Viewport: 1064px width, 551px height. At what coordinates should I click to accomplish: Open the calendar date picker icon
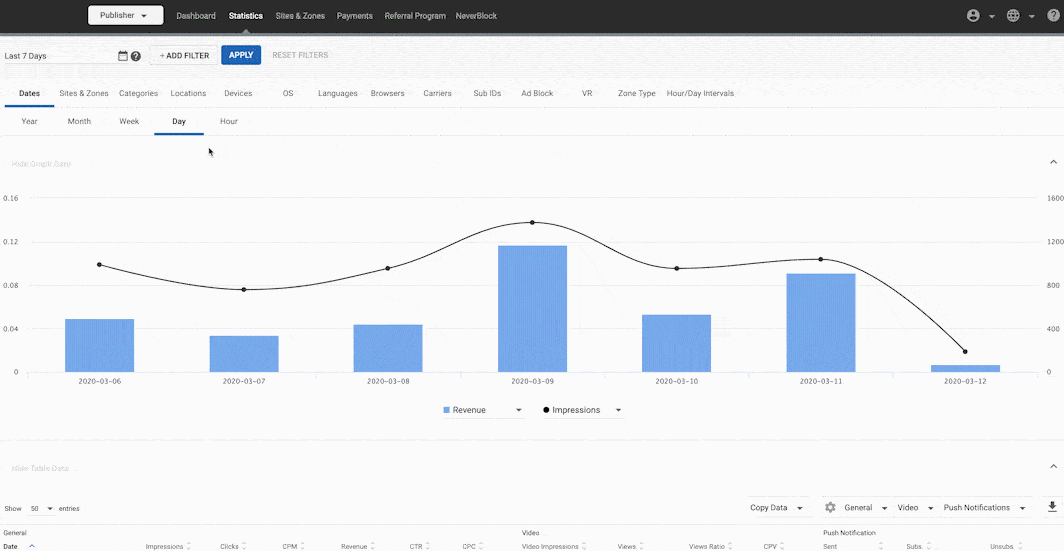tap(123, 56)
